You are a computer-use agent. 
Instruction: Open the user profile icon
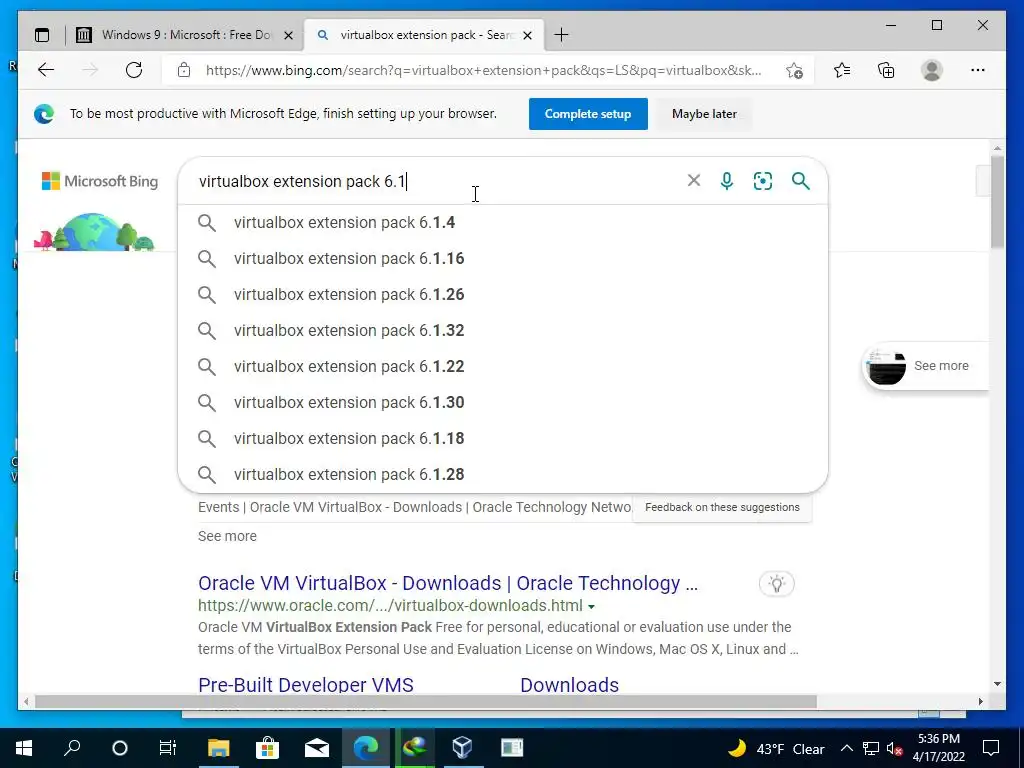pyautogui.click(x=932, y=70)
